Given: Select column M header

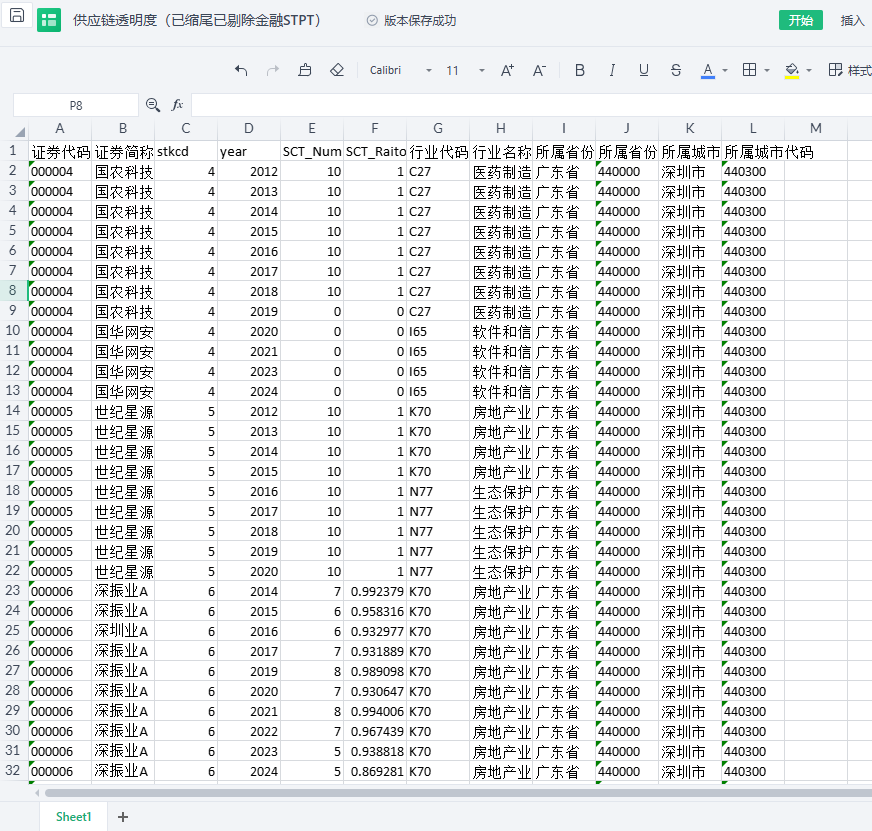Looking at the screenshot, I should tap(815, 128).
